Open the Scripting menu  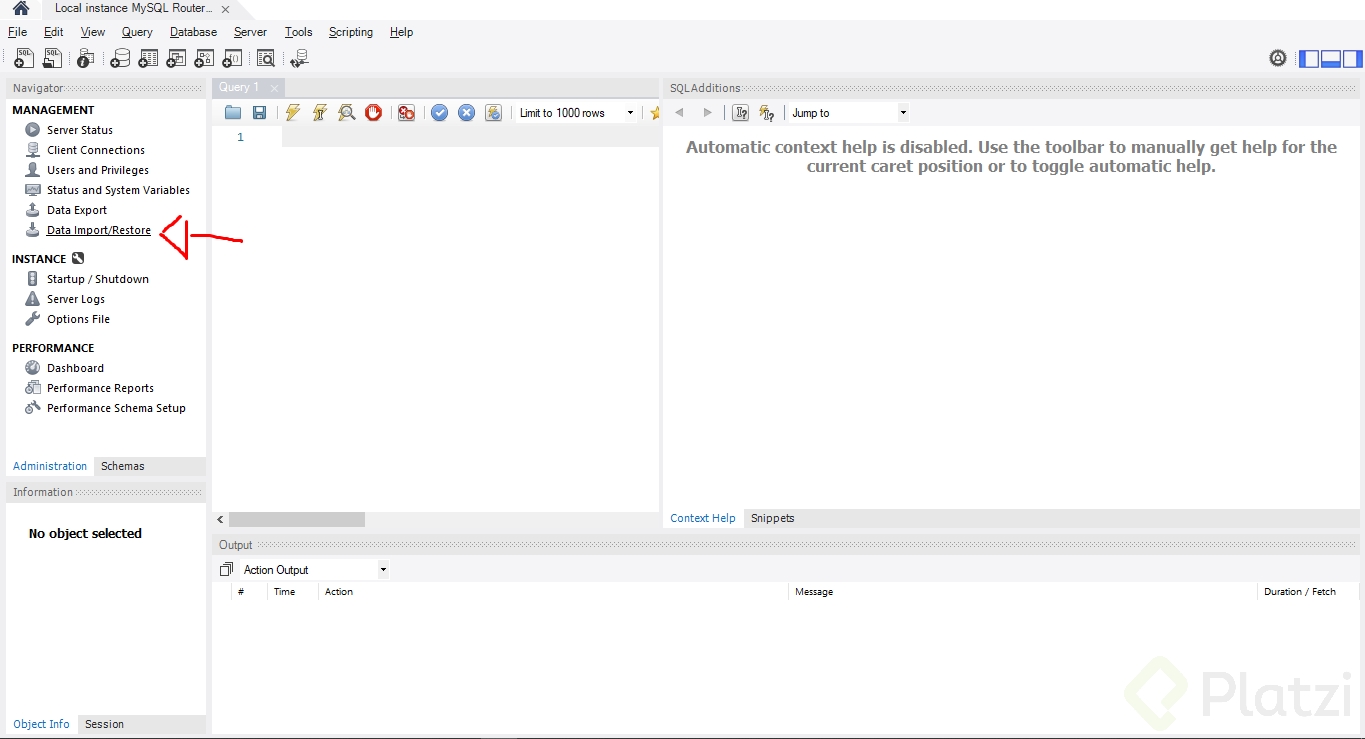(351, 32)
